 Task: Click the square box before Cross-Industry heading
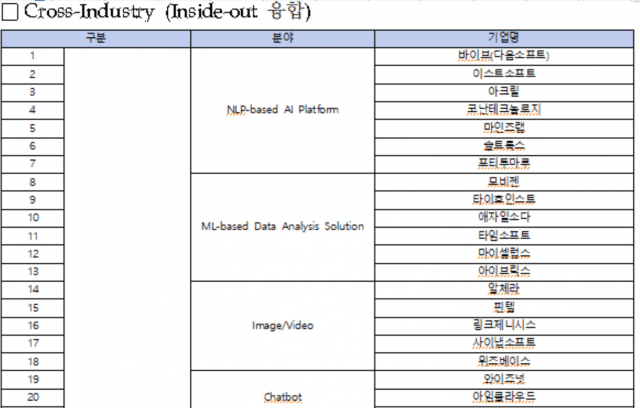coord(10,12)
